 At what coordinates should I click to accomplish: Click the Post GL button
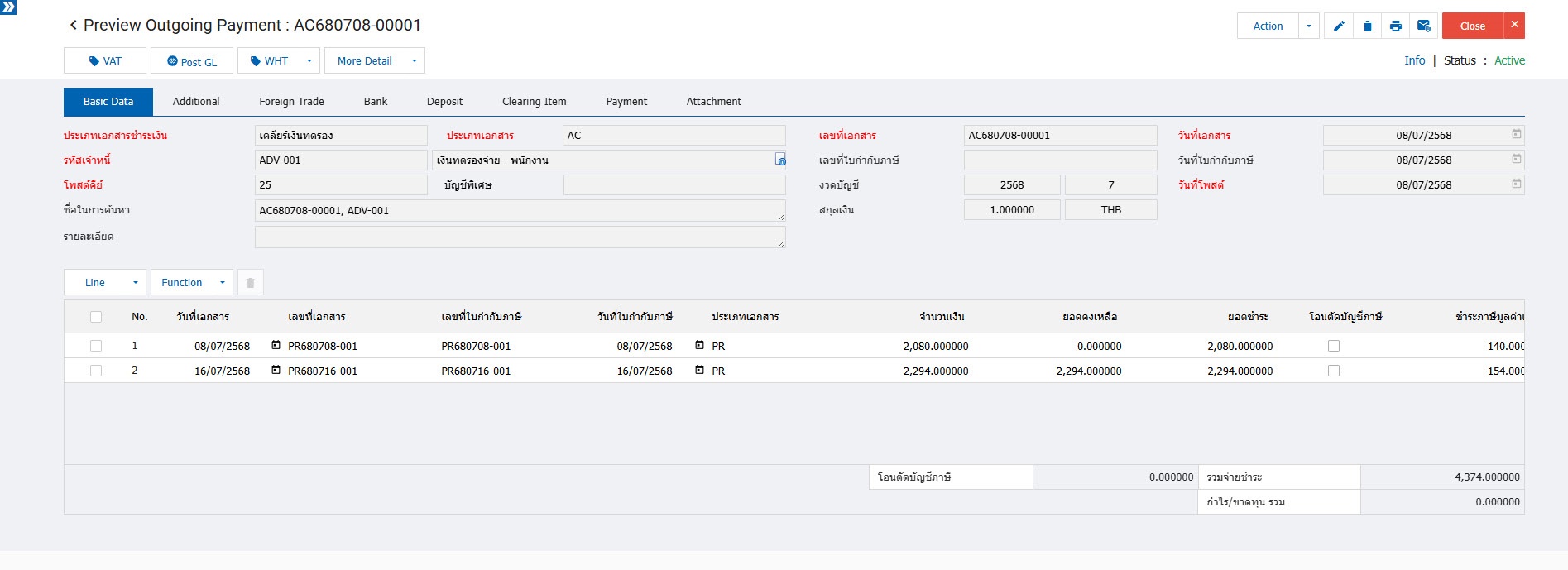coord(192,61)
